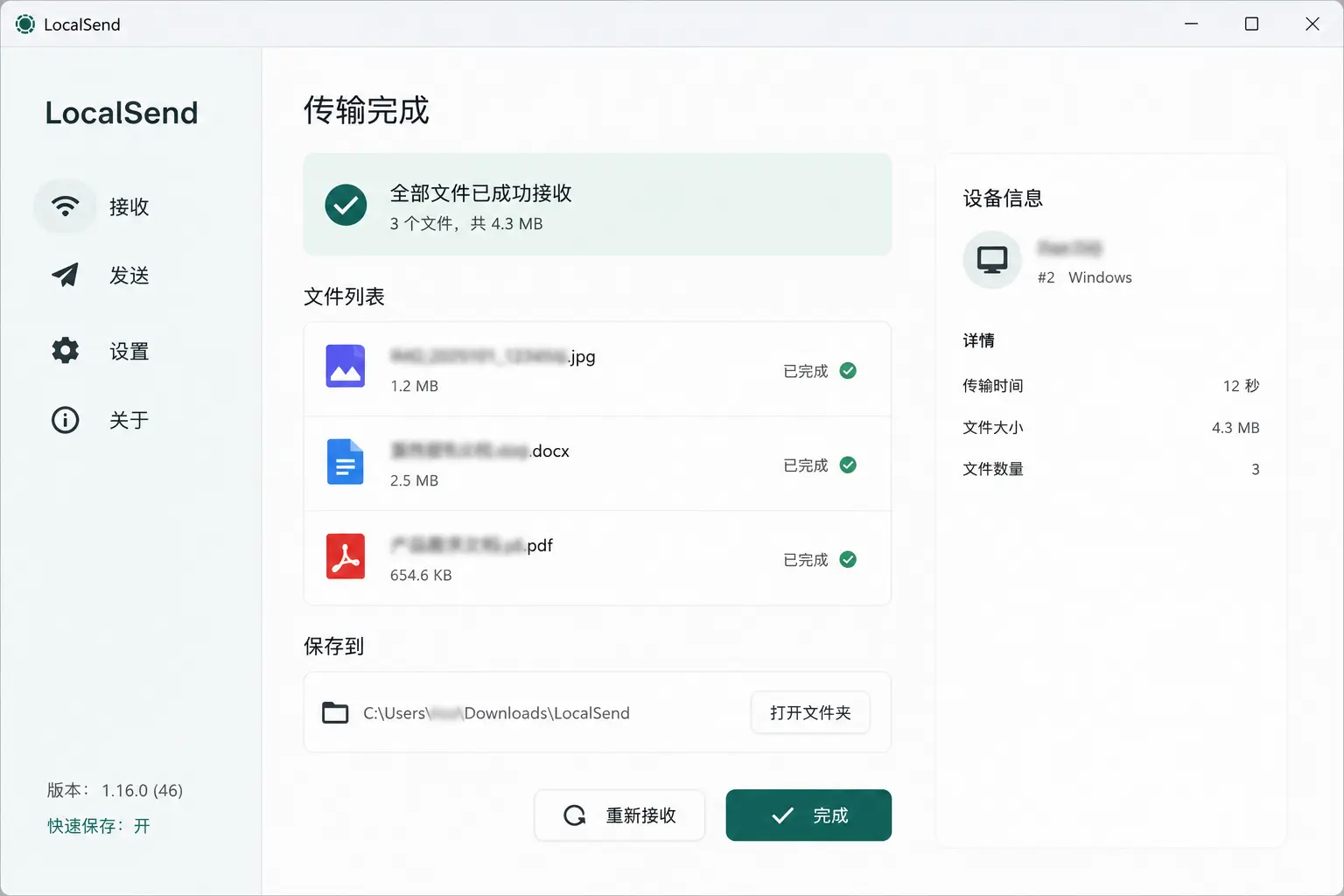
Task: Click the paper plane send icon
Action: [x=65, y=275]
